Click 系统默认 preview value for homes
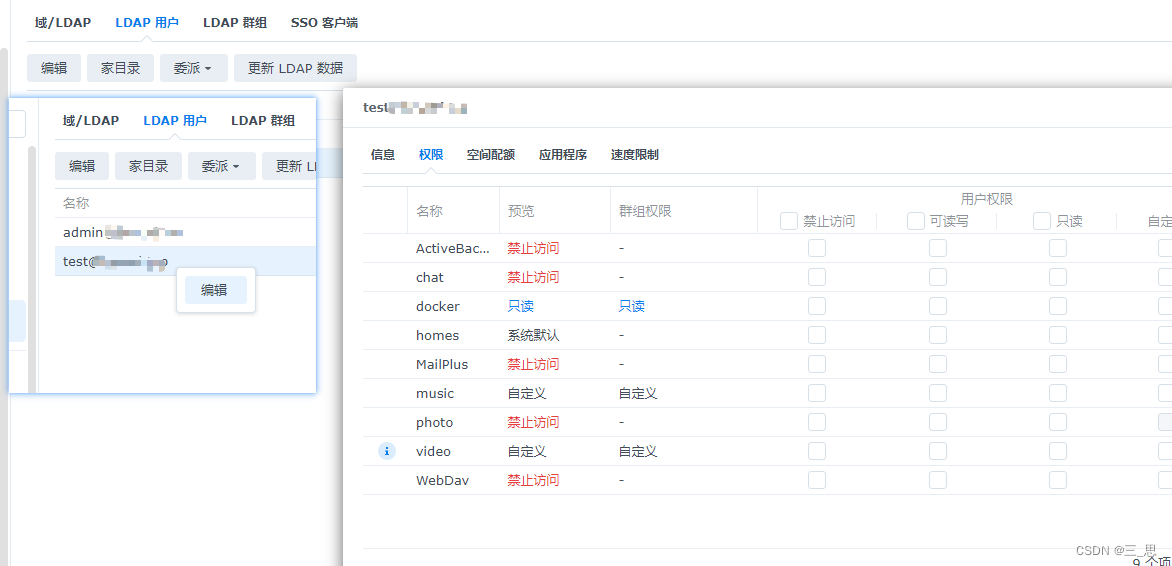The image size is (1172, 566). click(533, 336)
